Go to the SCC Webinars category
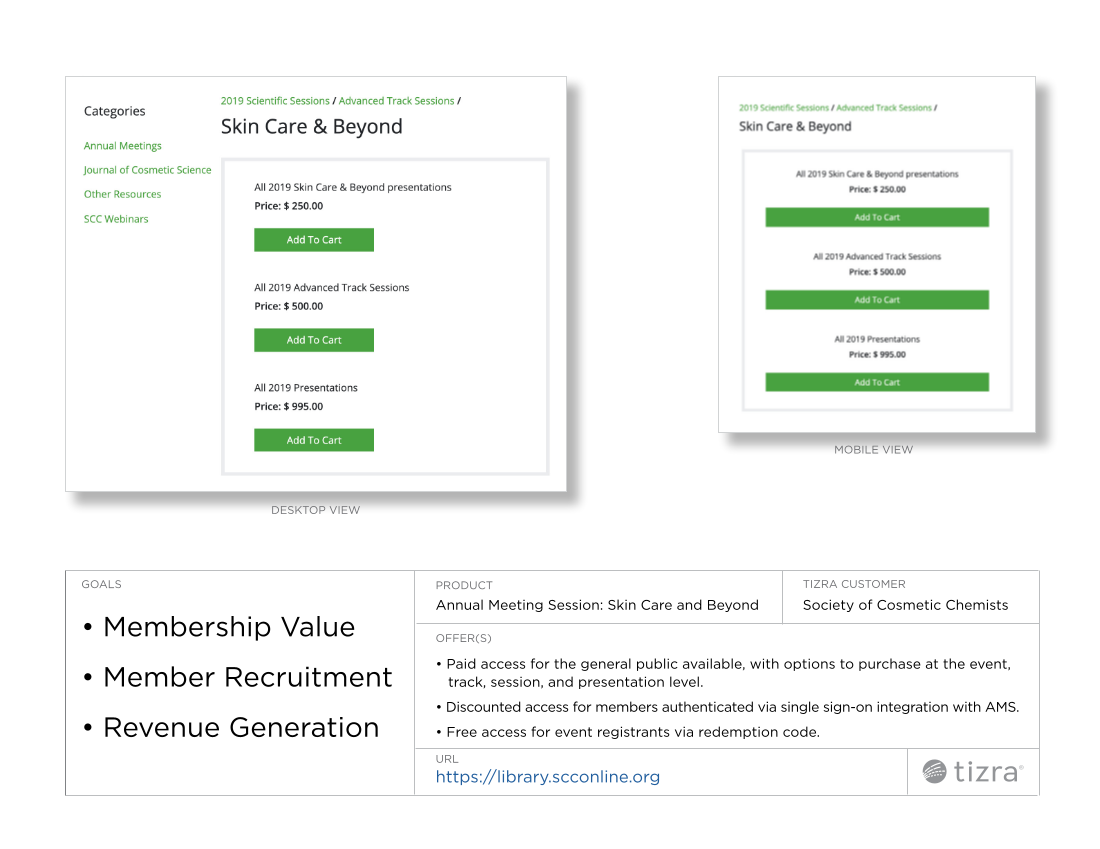Image resolution: width=1100 pixels, height=849 pixels. (x=116, y=219)
